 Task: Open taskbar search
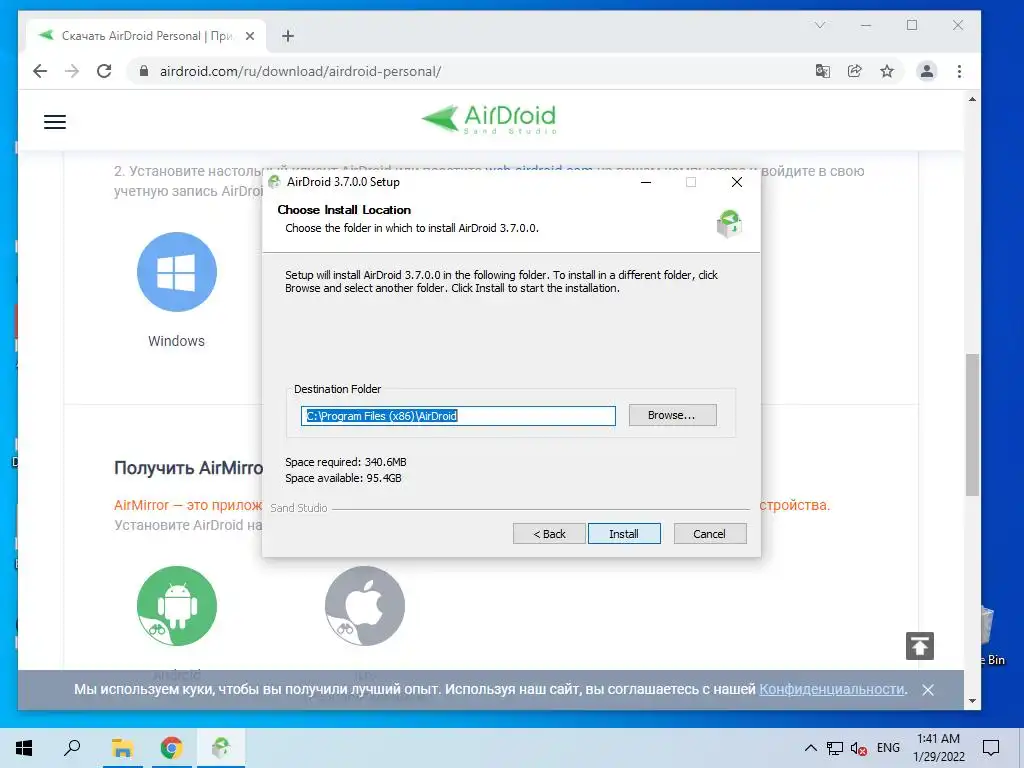(x=72, y=748)
